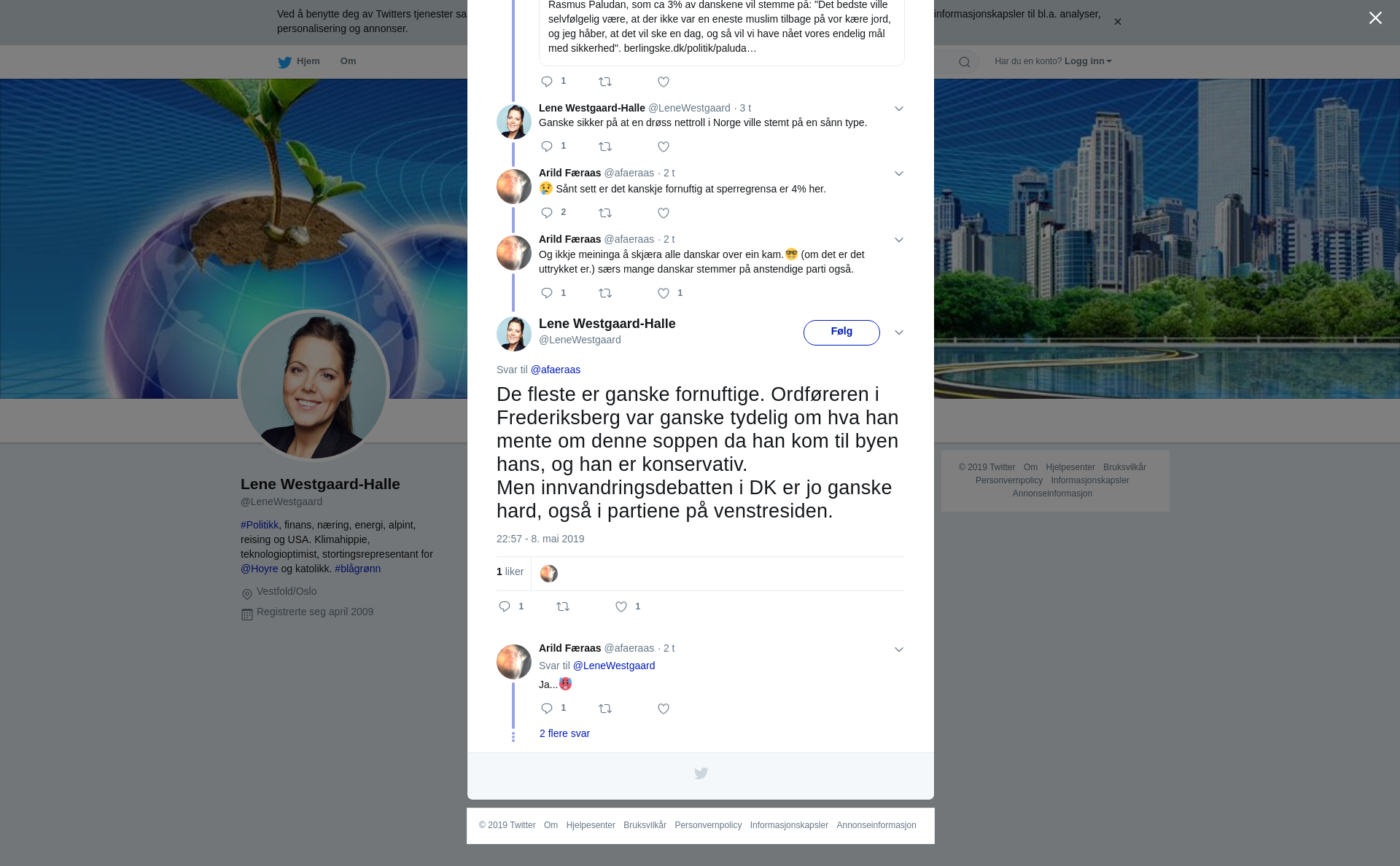This screenshot has height=866, width=1400.
Task: Expand the chevron menu beside the Følg button
Action: coord(899,332)
